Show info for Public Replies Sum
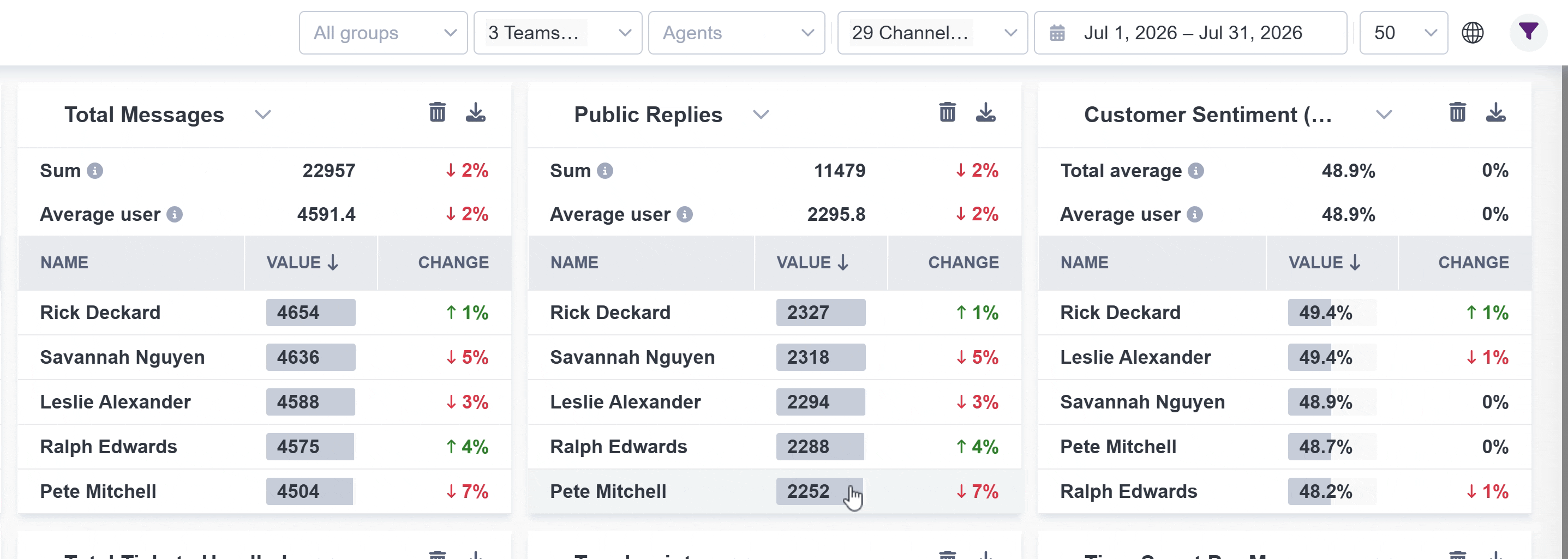Viewport: 1568px width, 559px height. [605, 171]
